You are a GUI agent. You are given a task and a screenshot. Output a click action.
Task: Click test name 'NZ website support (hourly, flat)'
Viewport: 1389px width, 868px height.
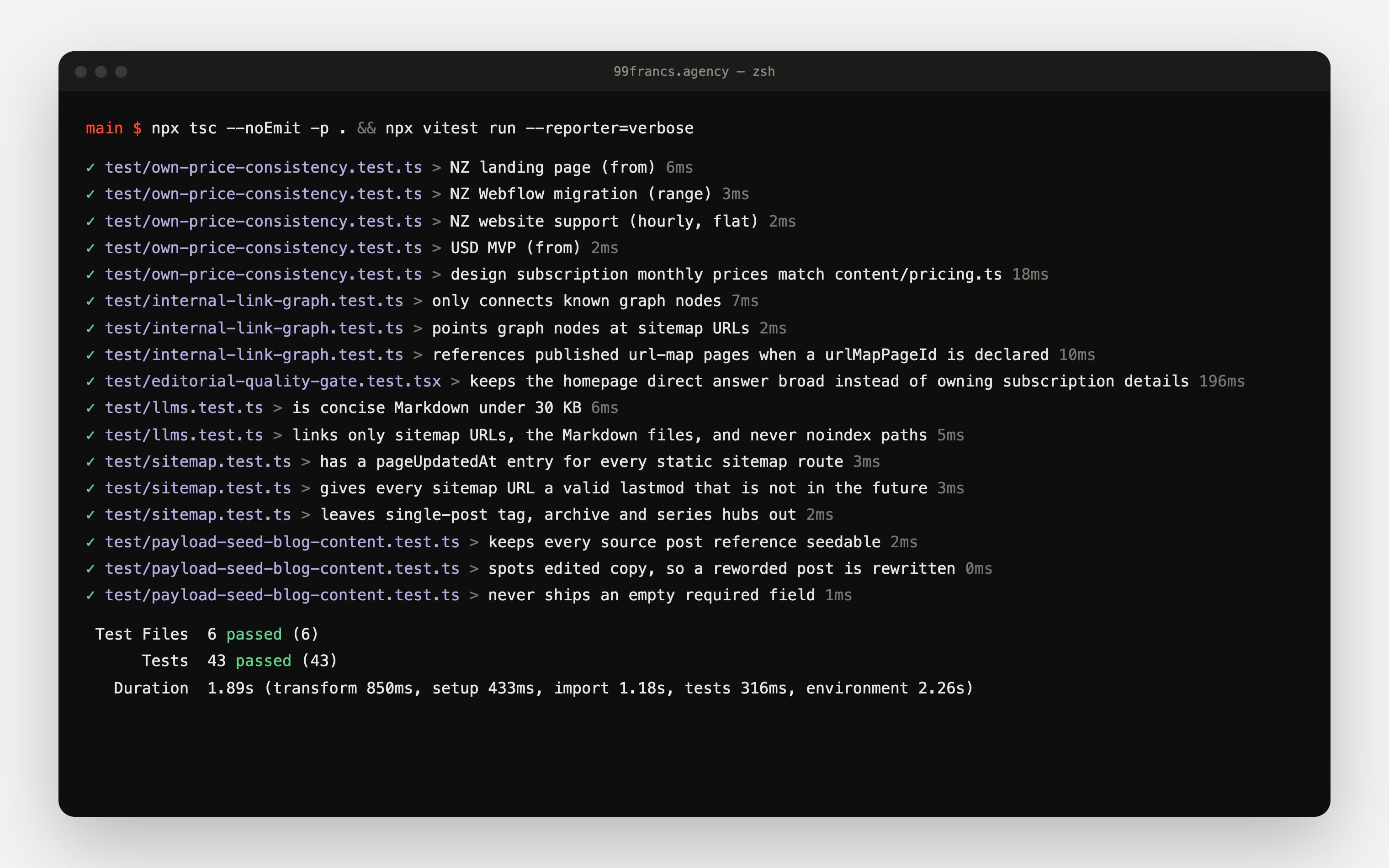pyautogui.click(x=604, y=221)
